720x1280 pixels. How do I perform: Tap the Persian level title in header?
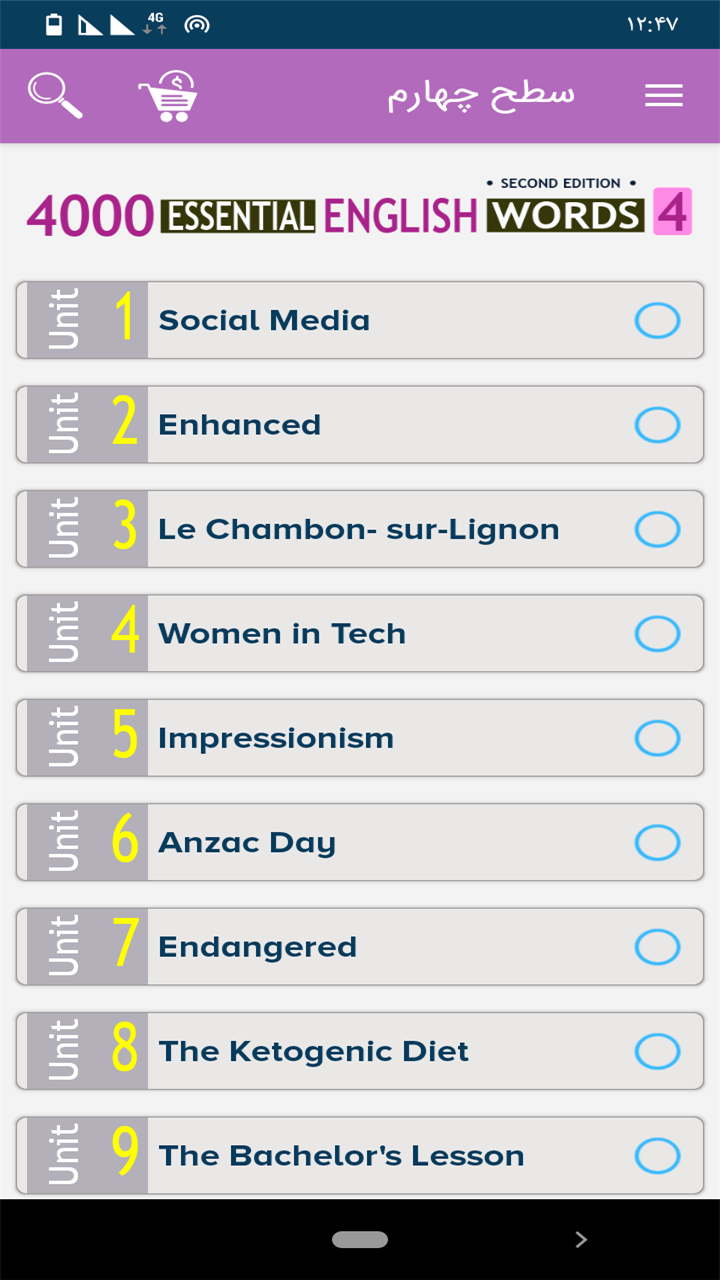(481, 96)
